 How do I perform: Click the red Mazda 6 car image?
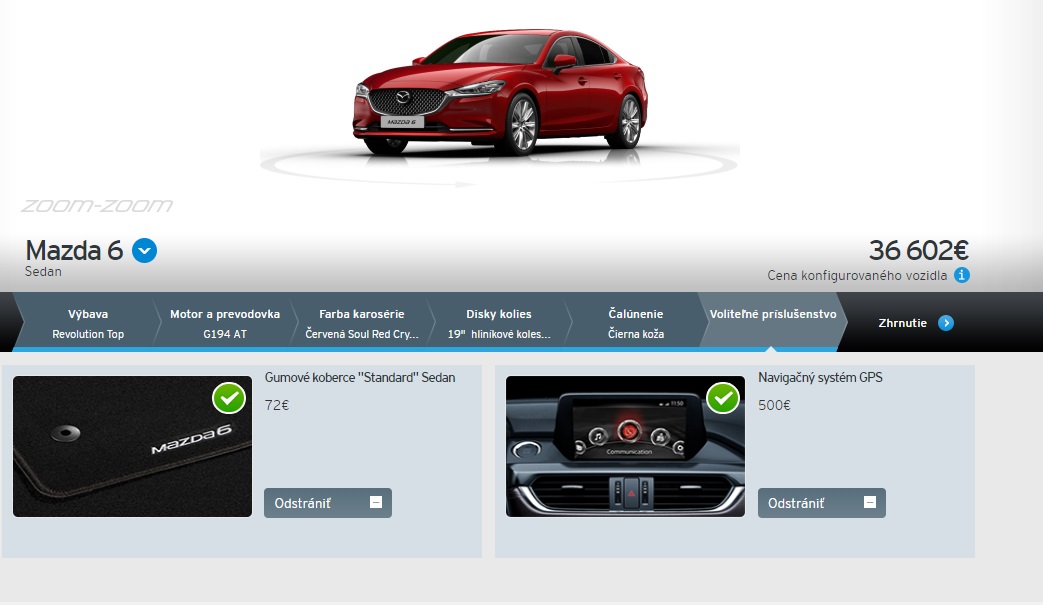tap(500, 92)
